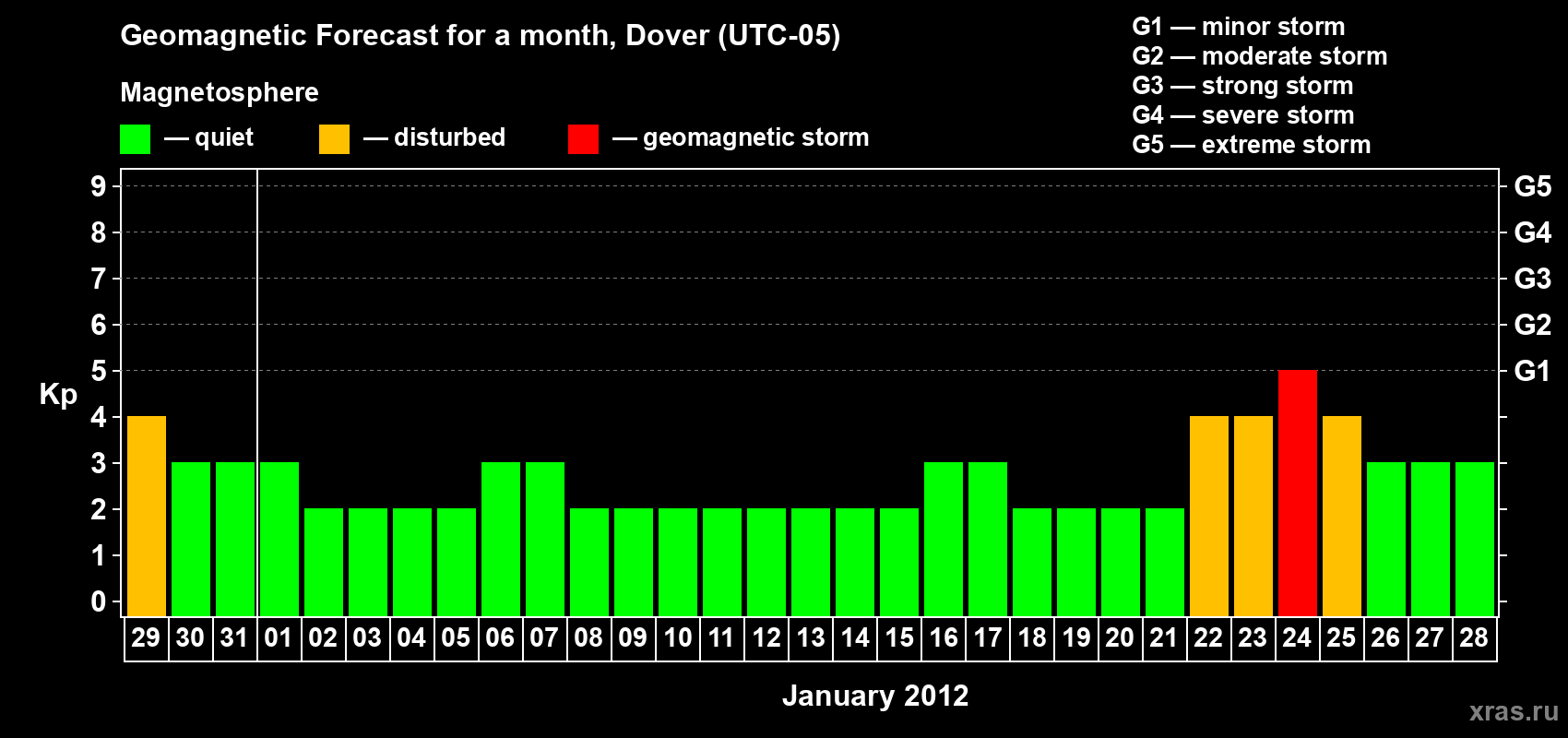
Task: Select the green bar for day 06
Action: coord(501,540)
